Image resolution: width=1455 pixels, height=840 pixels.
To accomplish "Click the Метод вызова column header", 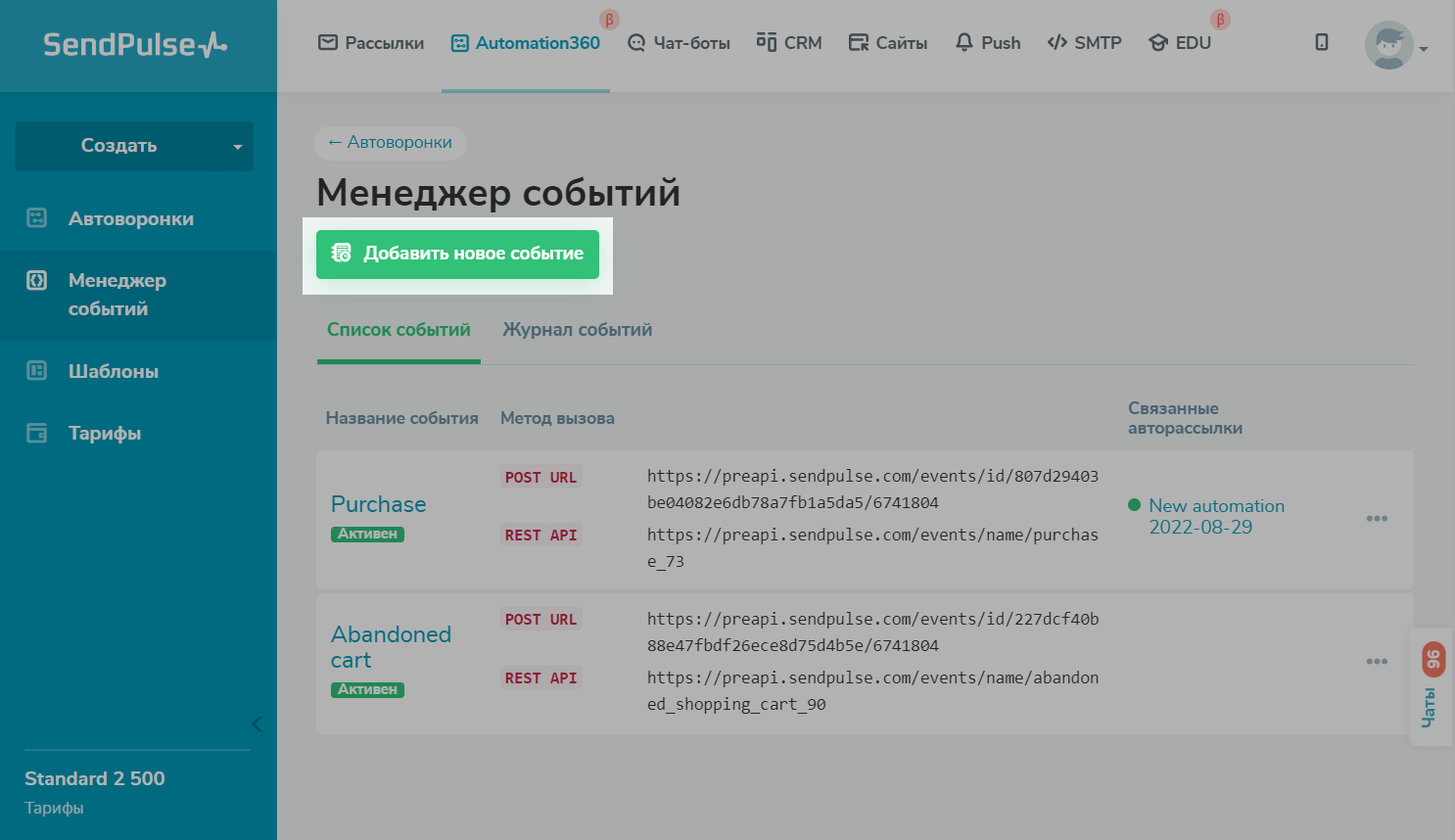I will pyautogui.click(x=557, y=418).
